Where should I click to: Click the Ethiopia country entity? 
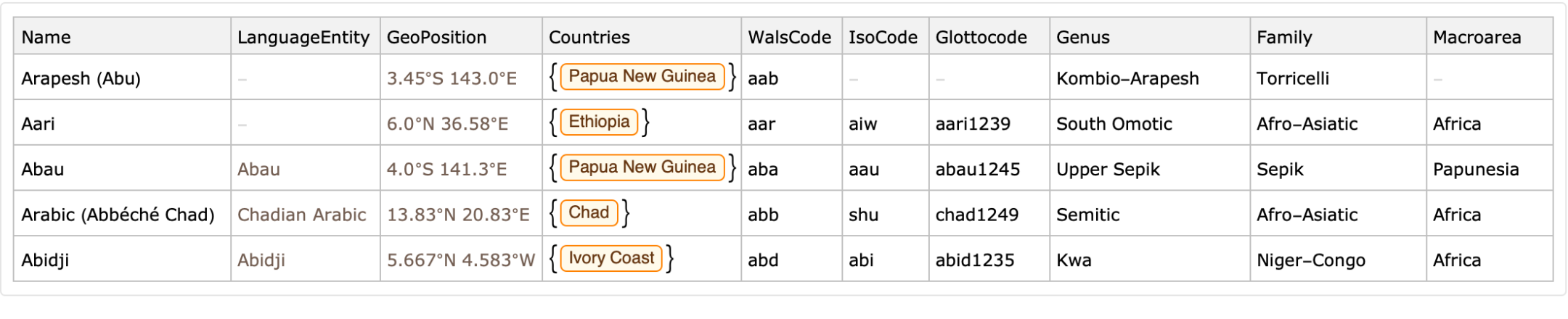point(599,122)
